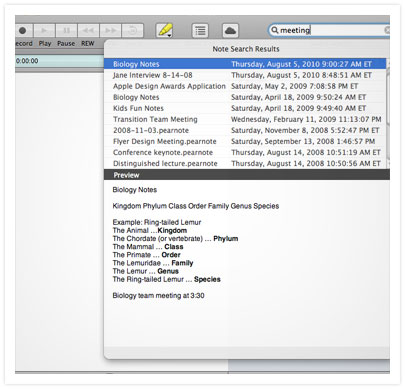Select Conference keynote.pearnote result
405x389 pixels.
point(245,152)
